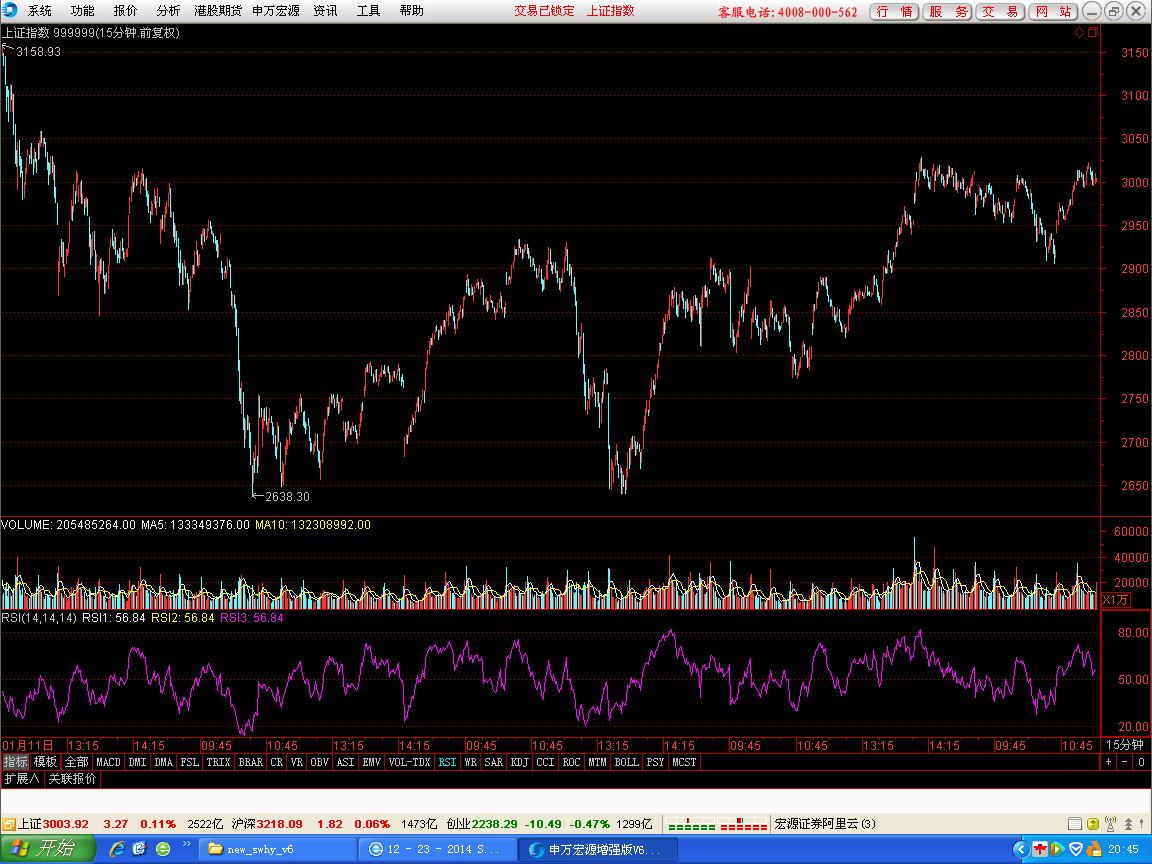
Task: Click the red overlapping-squares icon above chart
Action: 1093,32
